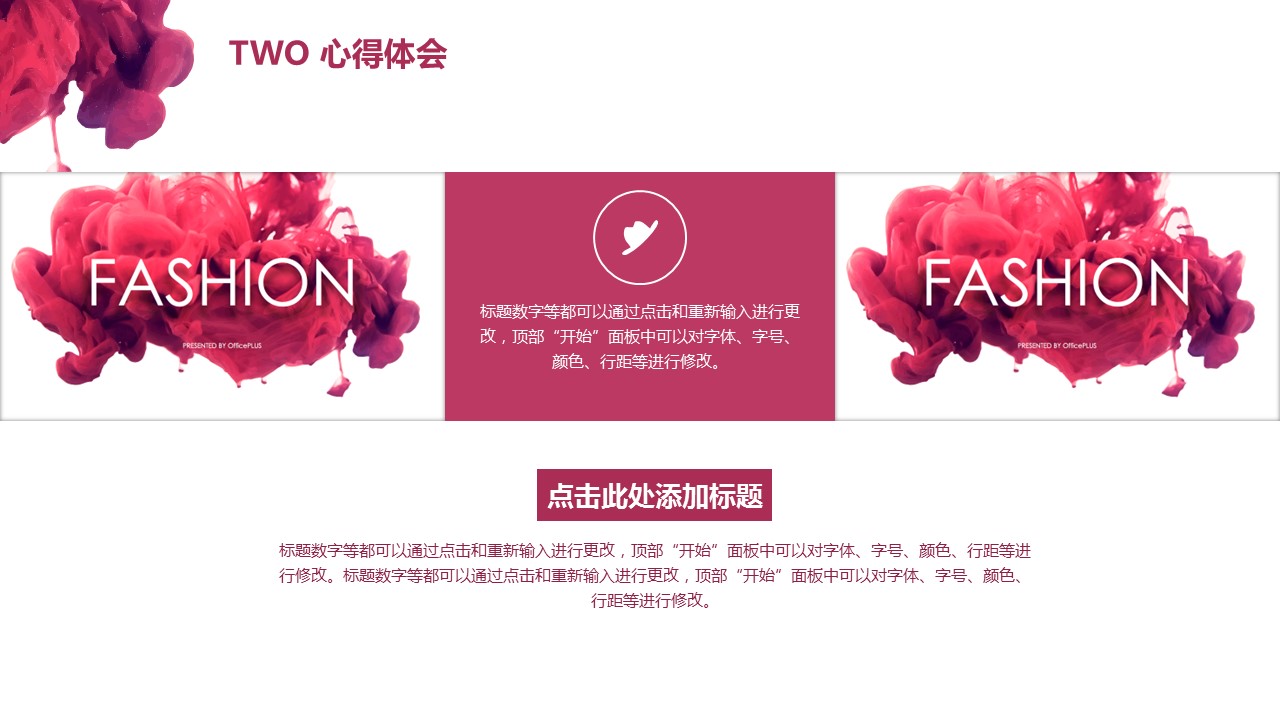Click the word "TWO" in the title

(269, 54)
